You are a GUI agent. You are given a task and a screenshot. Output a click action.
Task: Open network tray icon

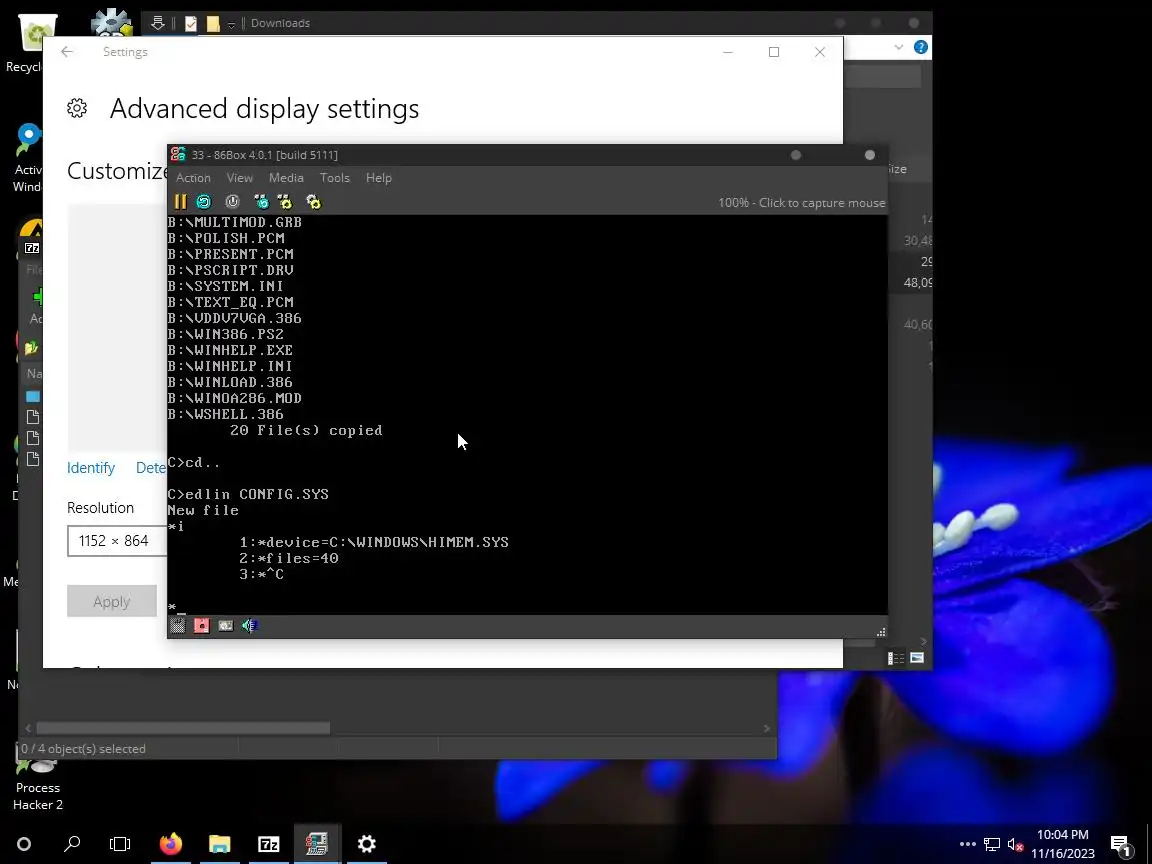coord(992,844)
